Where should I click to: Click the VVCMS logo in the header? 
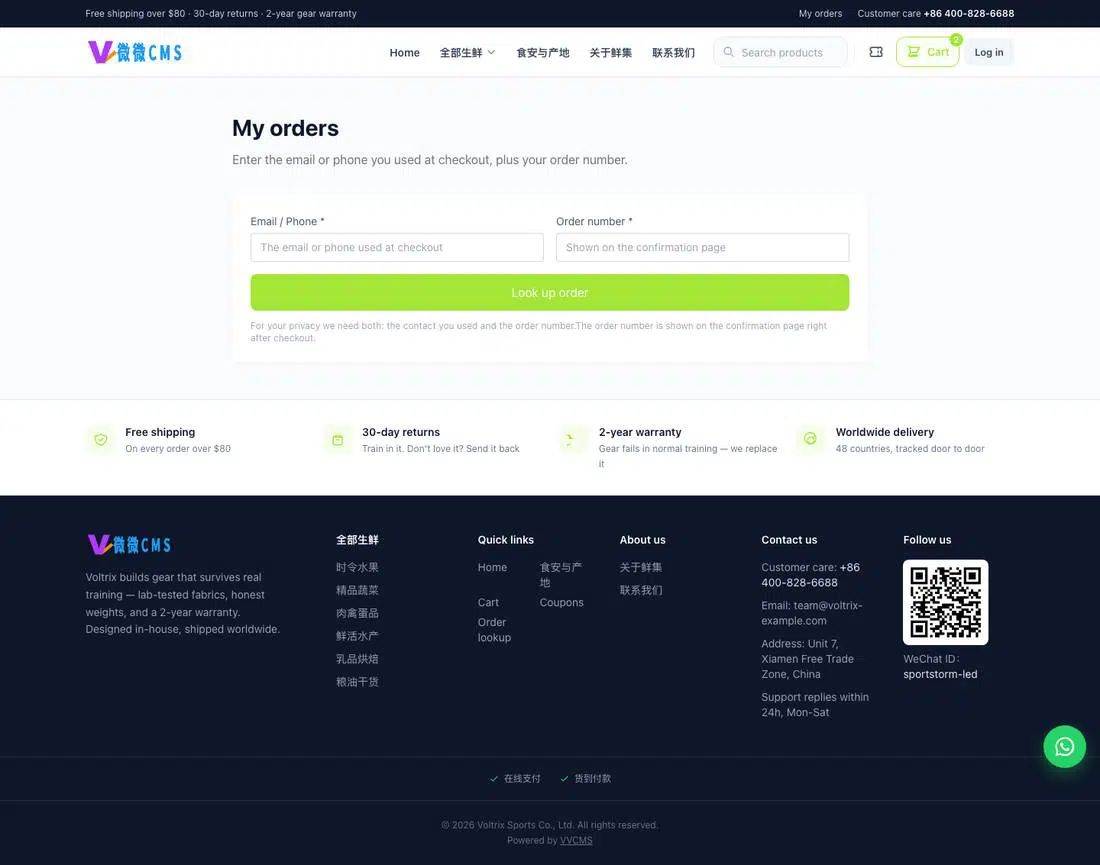135,52
